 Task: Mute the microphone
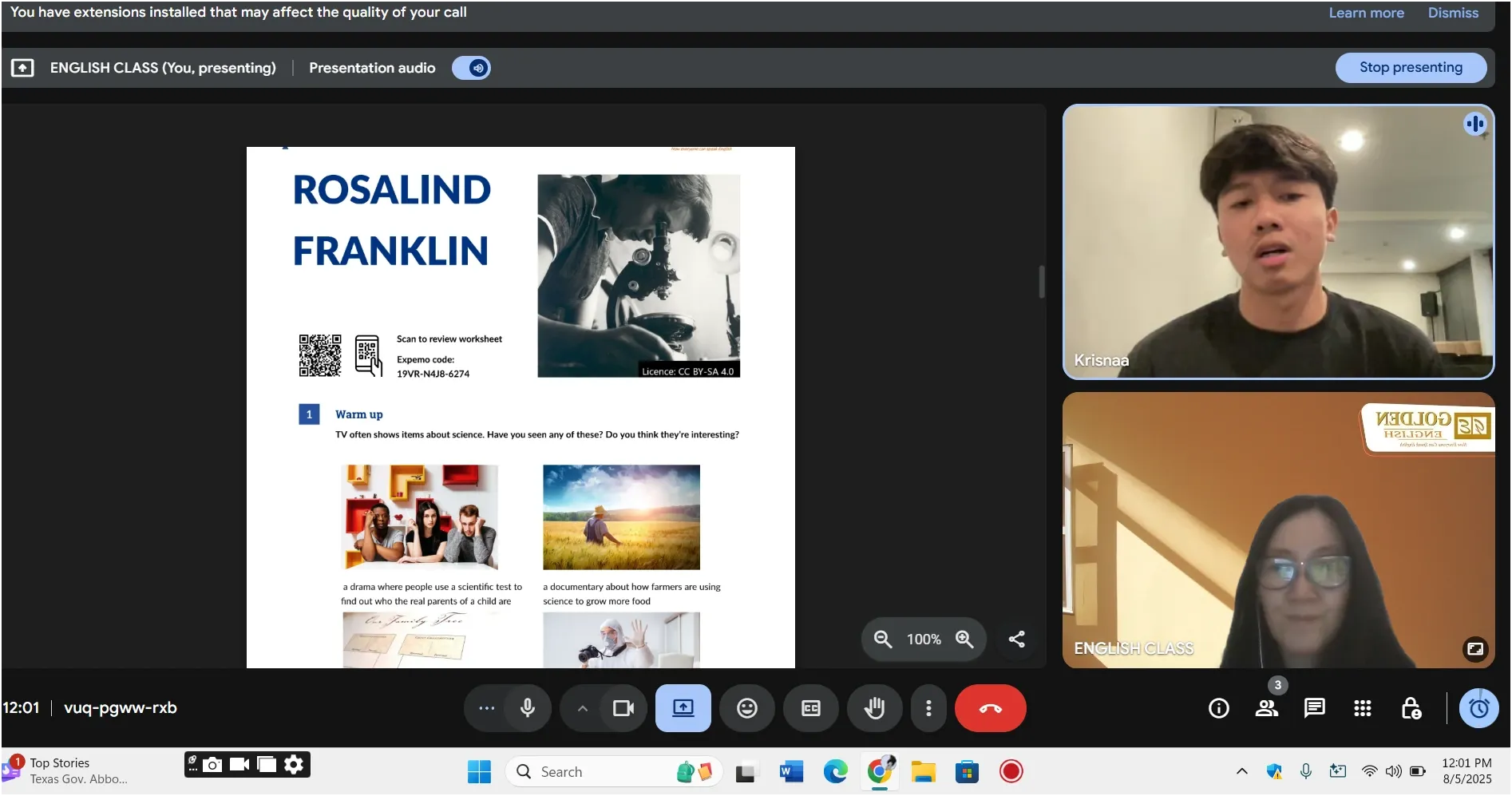tap(527, 708)
